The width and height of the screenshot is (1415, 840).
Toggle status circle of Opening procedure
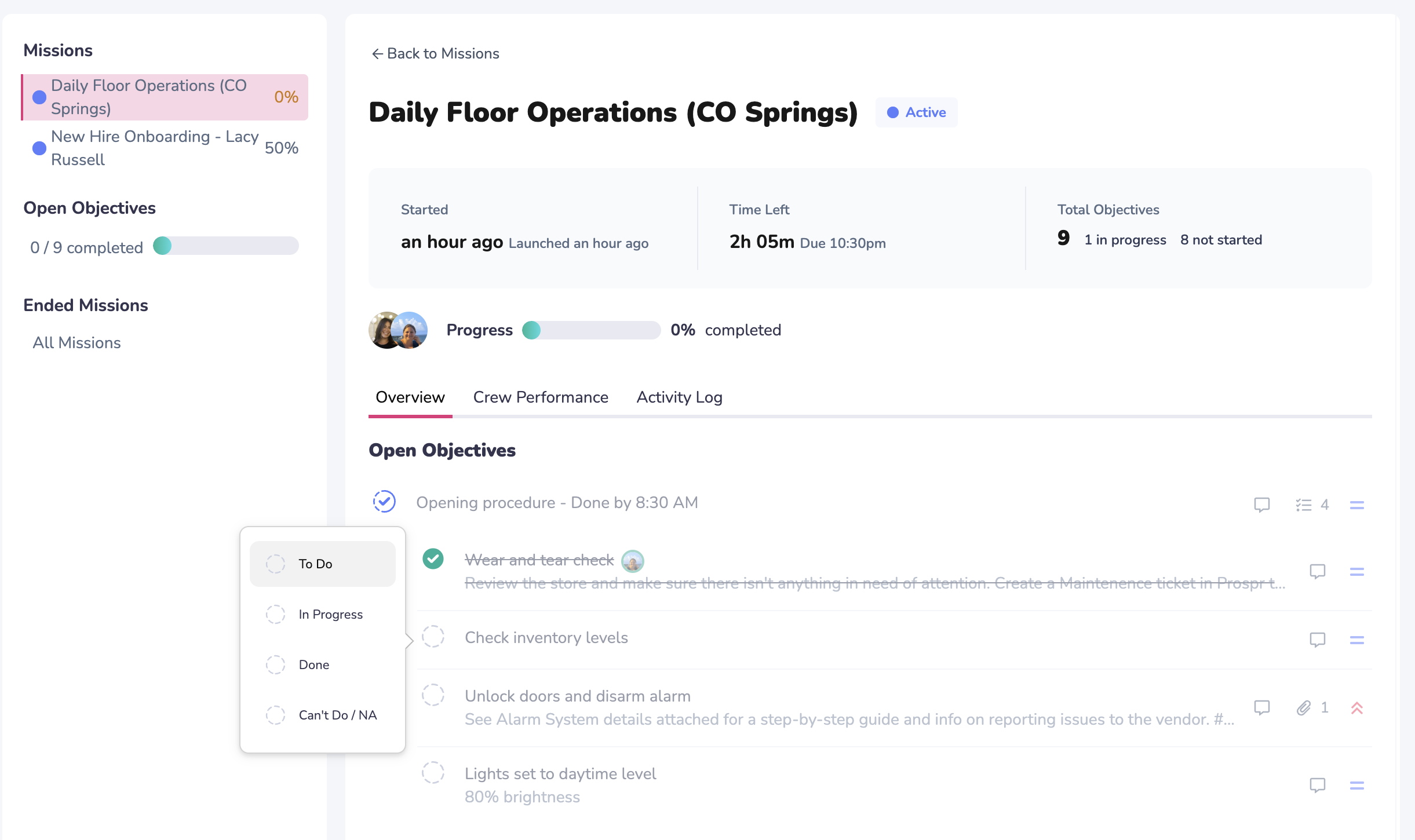(384, 502)
